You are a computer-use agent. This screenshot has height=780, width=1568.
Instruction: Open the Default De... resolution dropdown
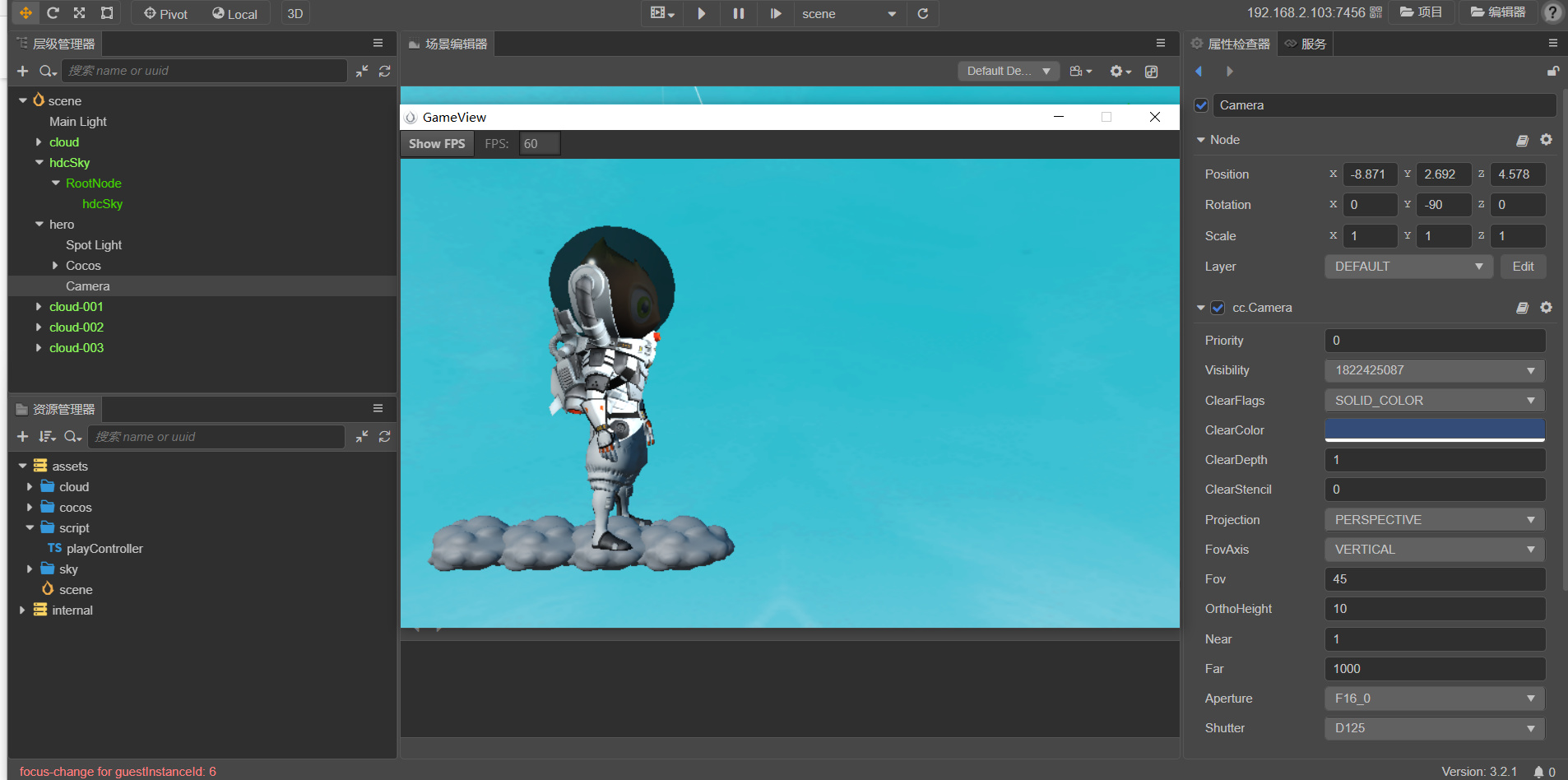[1009, 72]
